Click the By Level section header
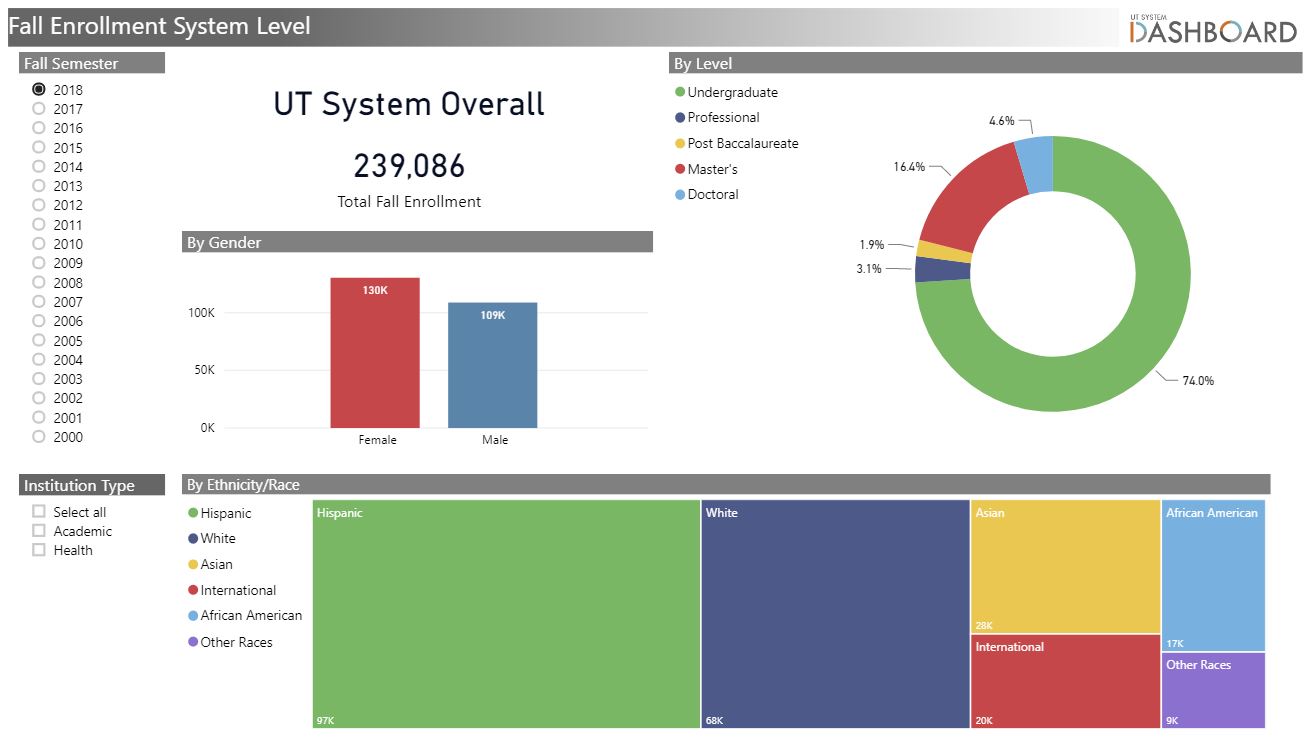This screenshot has width=1313, height=746. (985, 63)
